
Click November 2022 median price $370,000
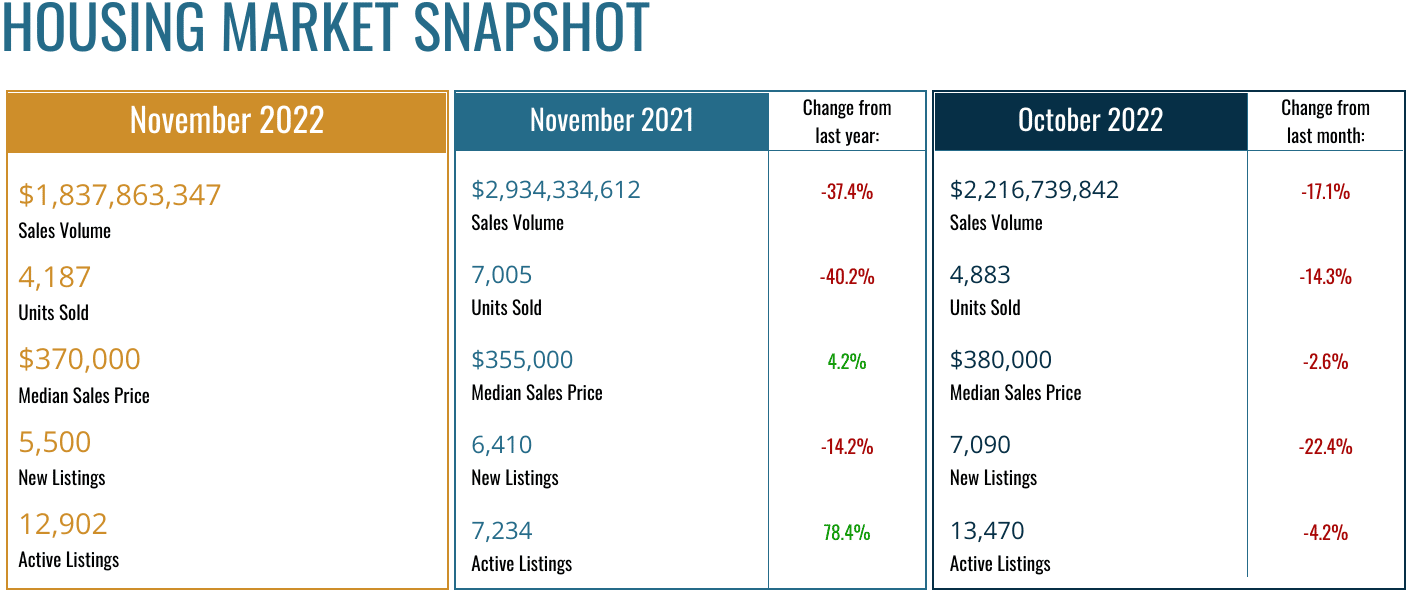coord(79,359)
